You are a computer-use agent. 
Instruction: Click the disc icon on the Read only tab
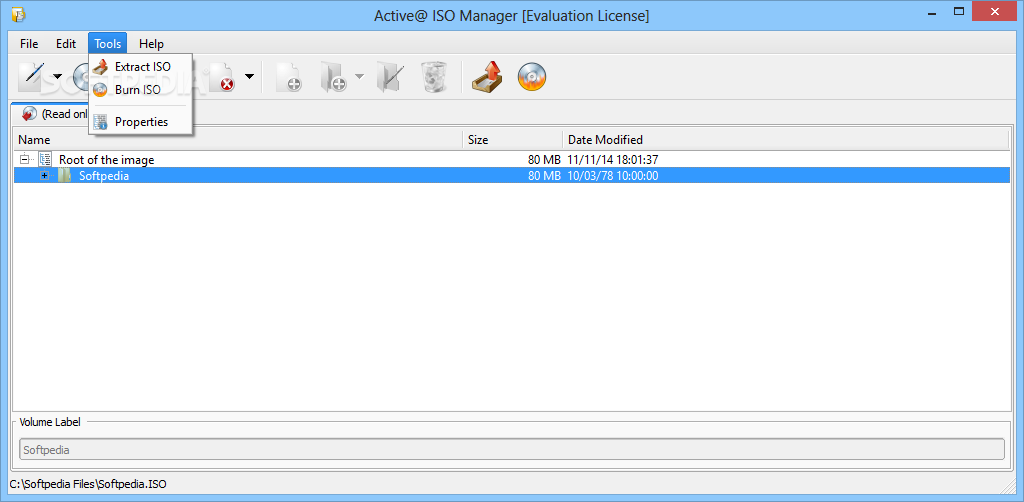pos(29,114)
